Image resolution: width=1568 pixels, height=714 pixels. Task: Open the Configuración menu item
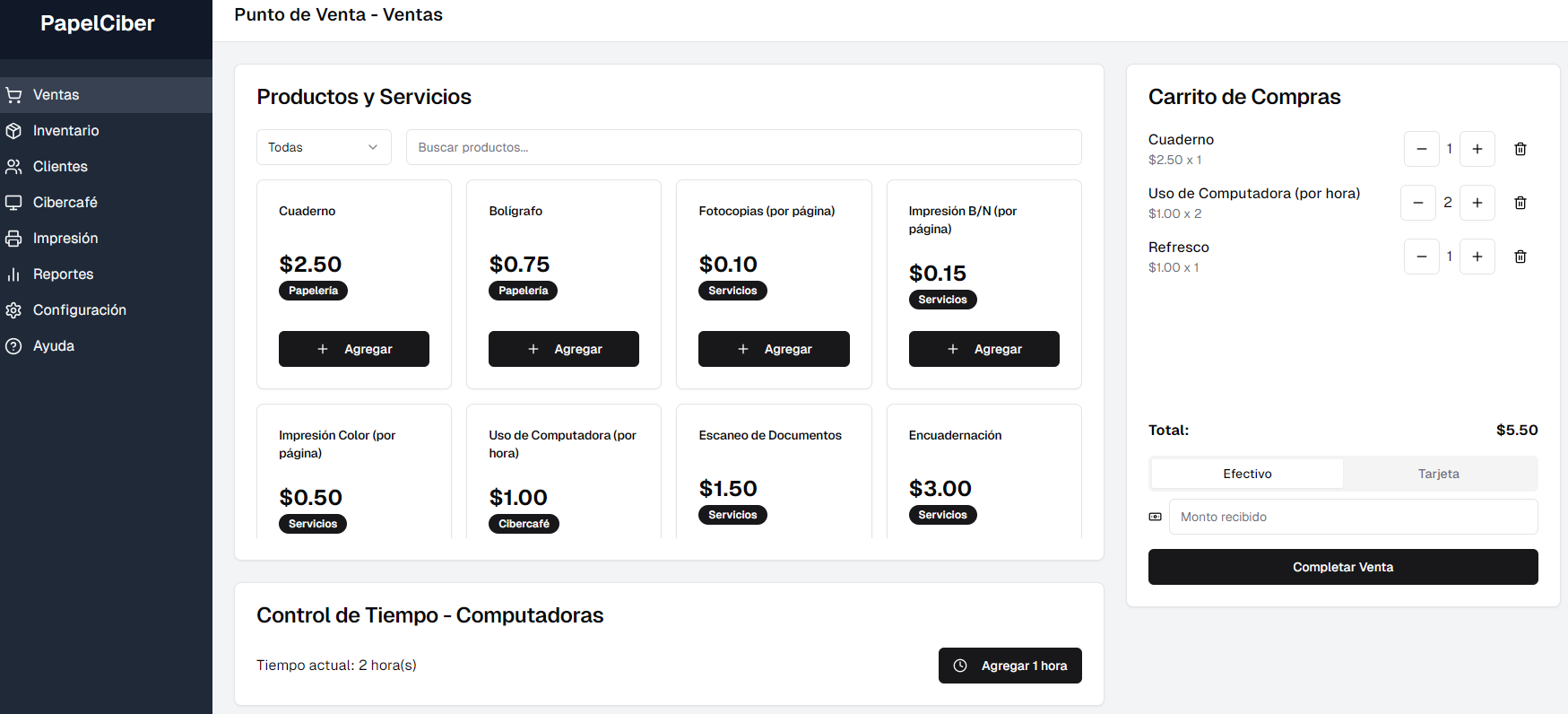tap(106, 310)
